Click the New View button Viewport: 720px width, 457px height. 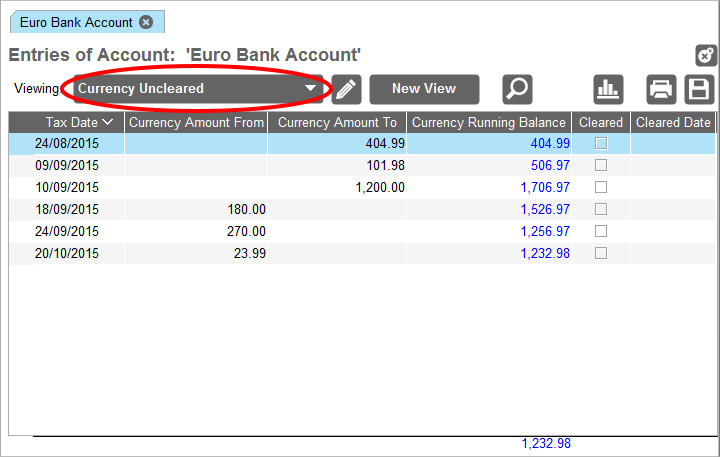pos(424,89)
